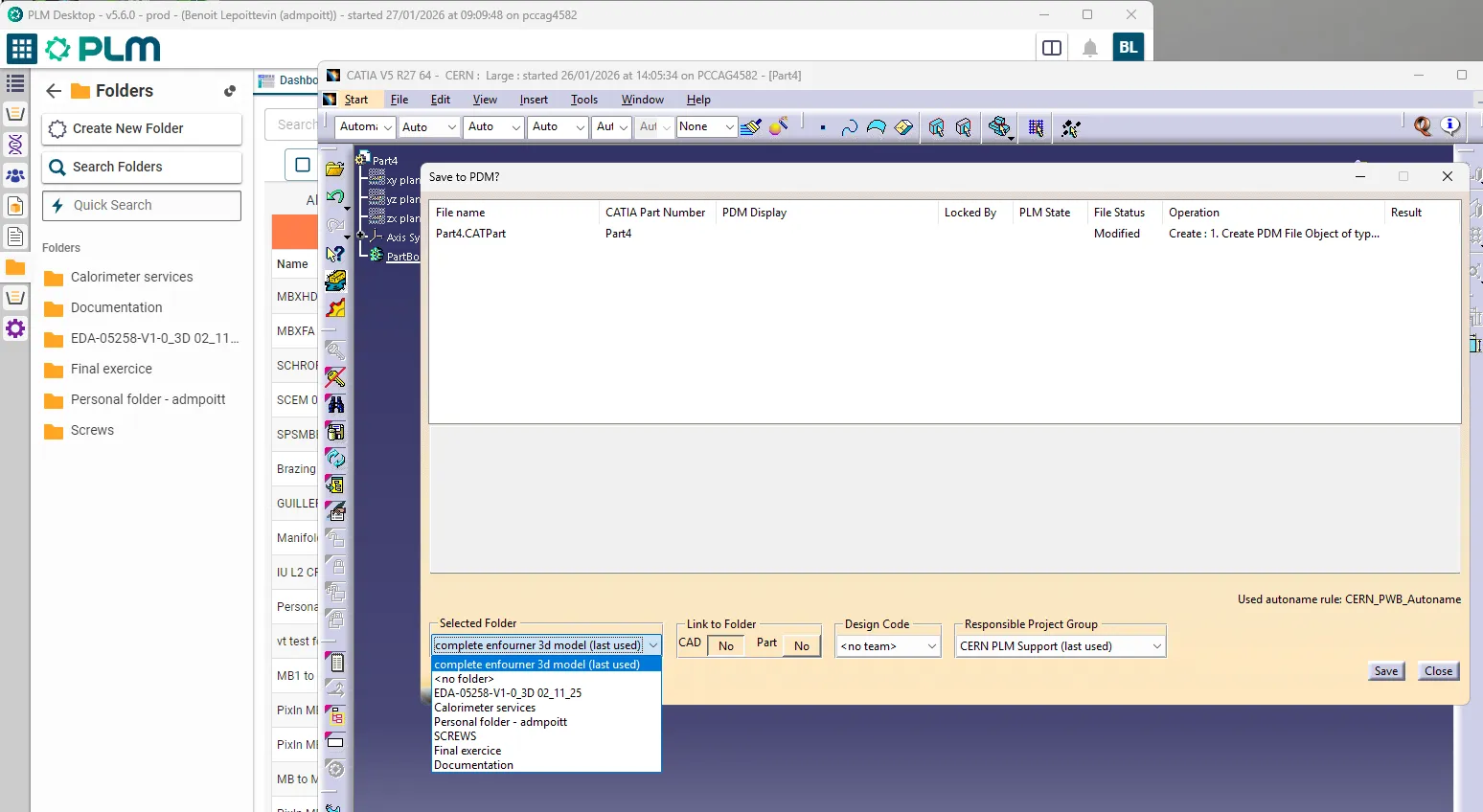Click the back arrow beside Folders
1483x812 pixels.
coord(54,91)
